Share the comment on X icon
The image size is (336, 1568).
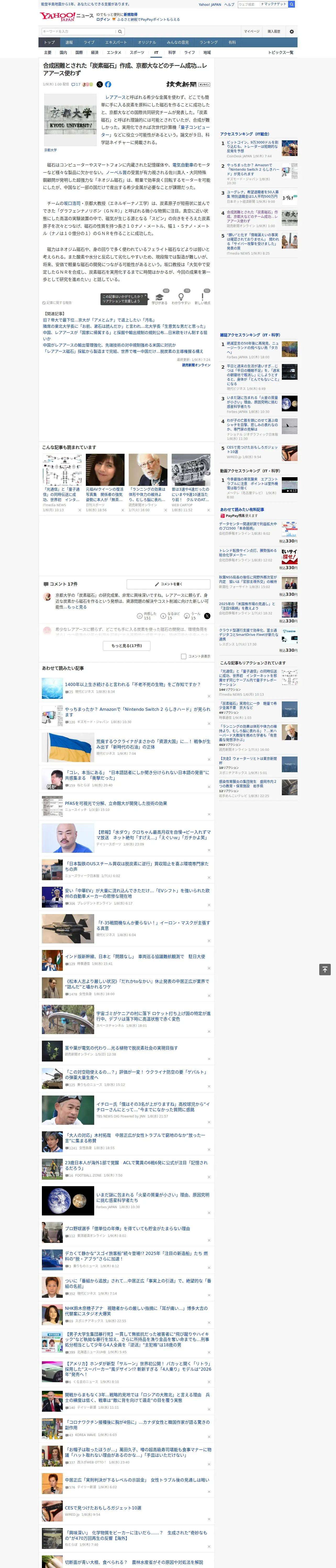point(207,615)
